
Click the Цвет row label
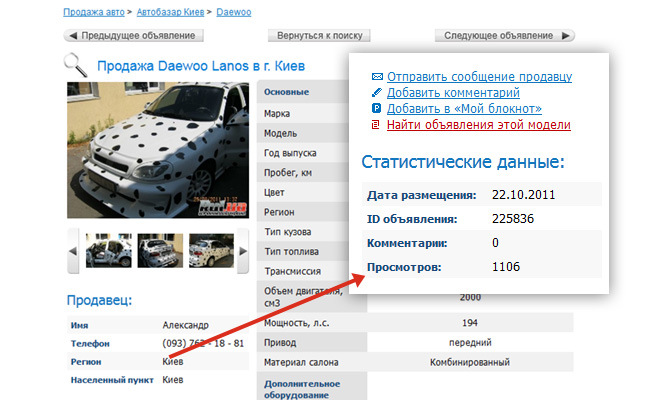274,192
